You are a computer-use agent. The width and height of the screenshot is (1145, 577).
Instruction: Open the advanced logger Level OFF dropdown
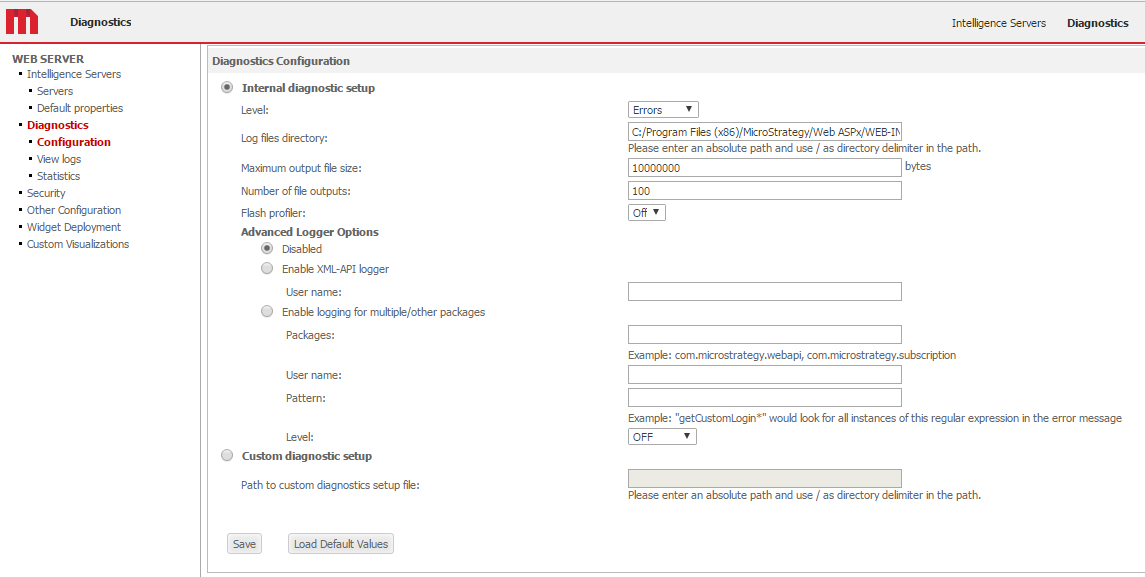662,437
